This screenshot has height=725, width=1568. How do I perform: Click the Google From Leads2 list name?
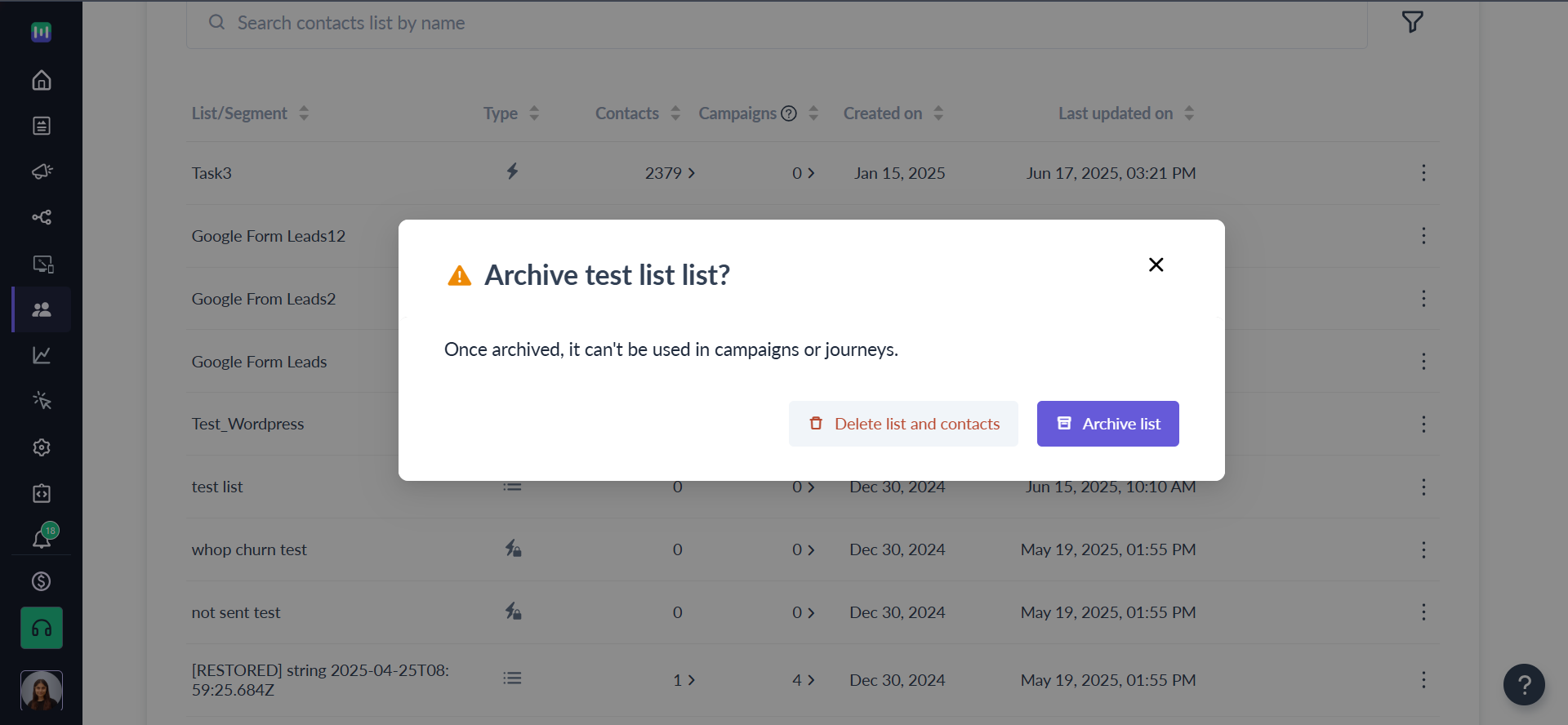point(264,299)
